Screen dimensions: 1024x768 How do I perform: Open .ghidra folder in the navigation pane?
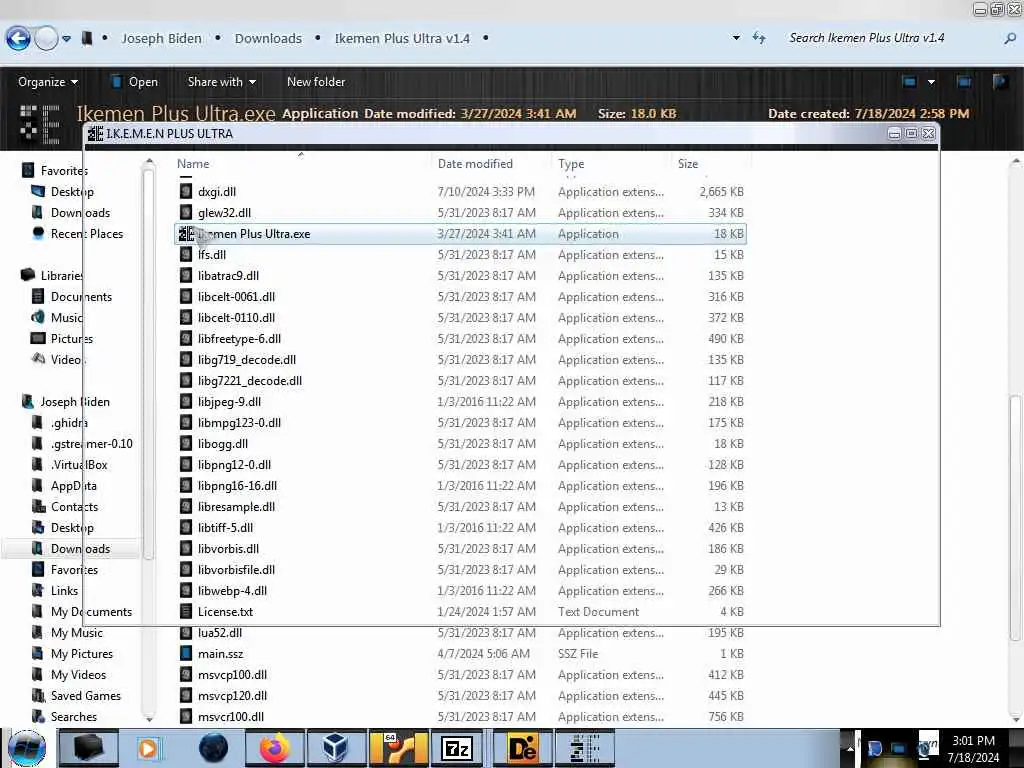click(69, 423)
